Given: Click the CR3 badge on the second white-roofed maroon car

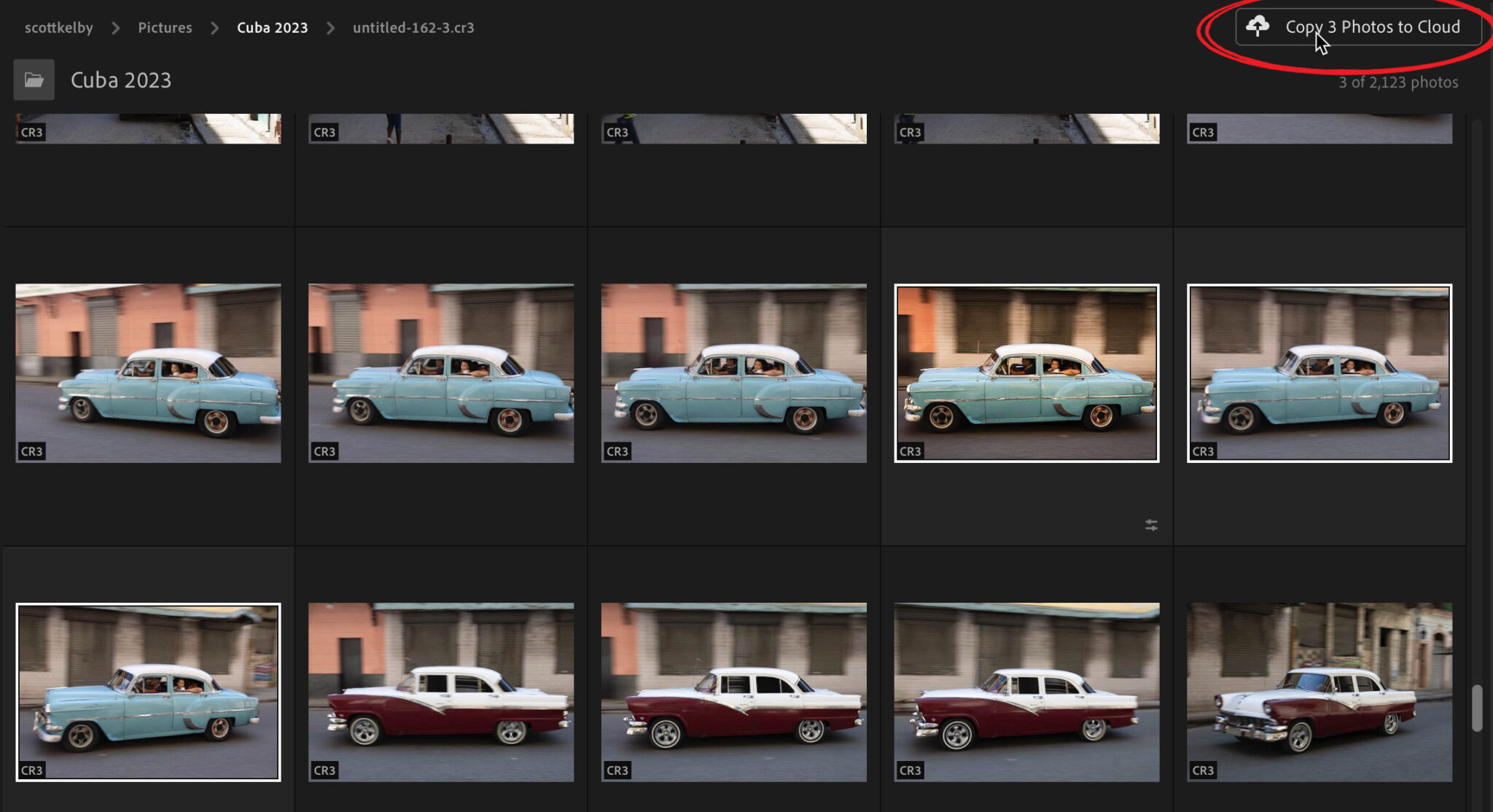Looking at the screenshot, I should pyautogui.click(x=617, y=770).
